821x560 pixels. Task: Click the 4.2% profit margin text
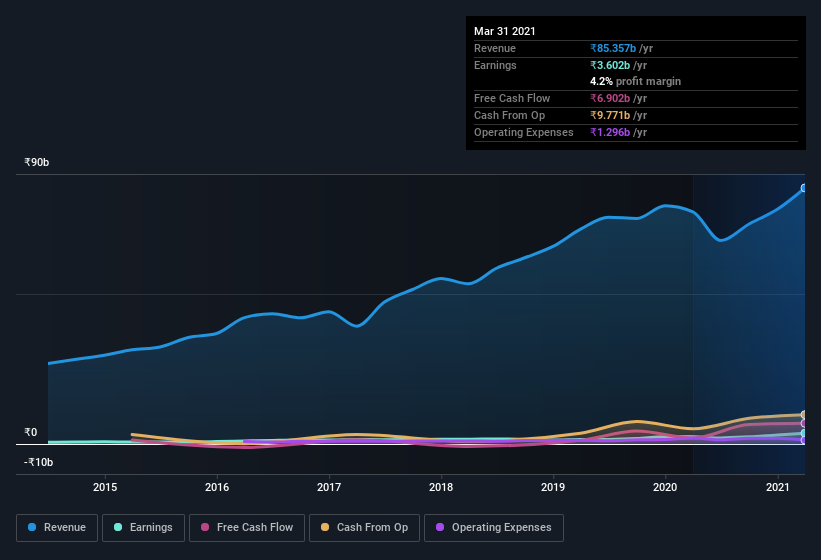click(636, 81)
